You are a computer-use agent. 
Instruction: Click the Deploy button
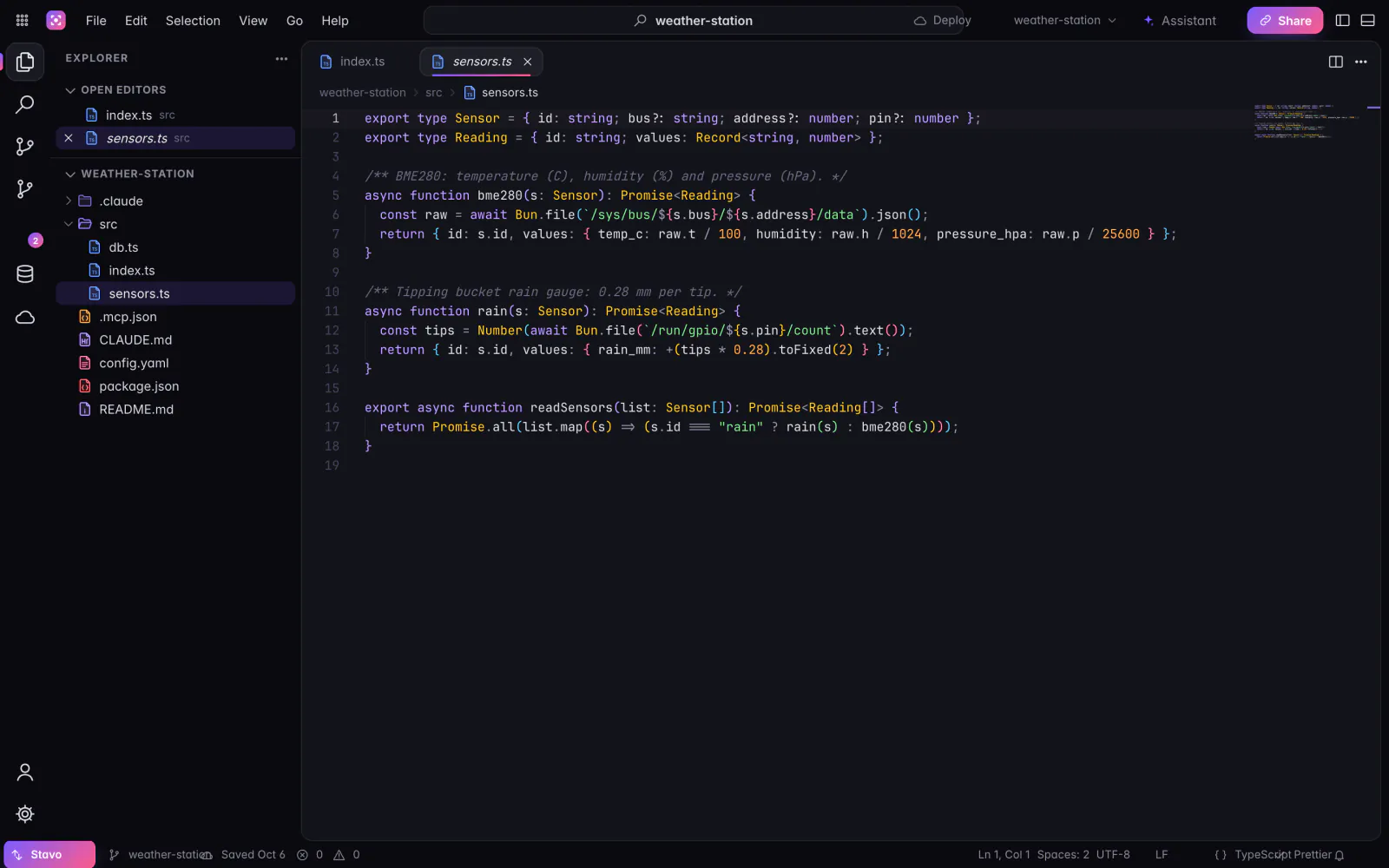[943, 20]
